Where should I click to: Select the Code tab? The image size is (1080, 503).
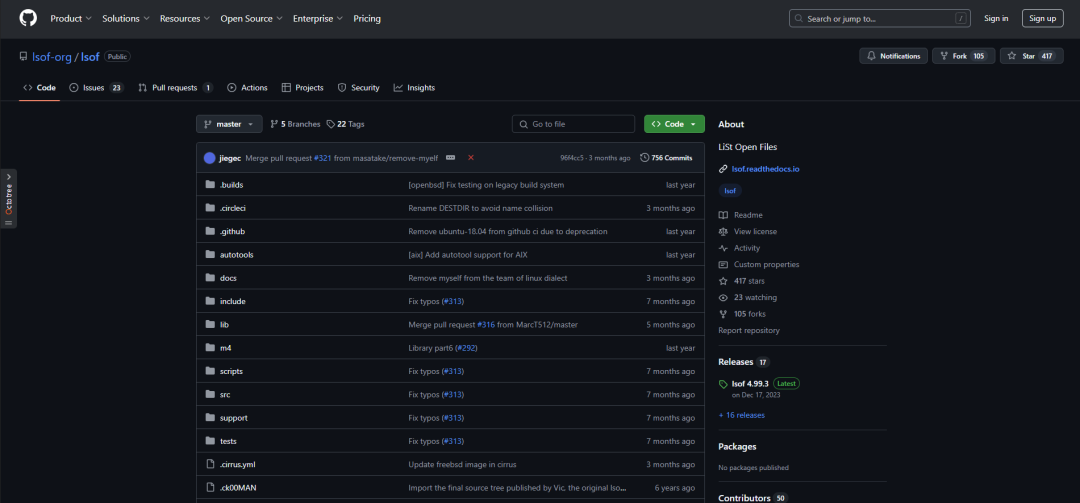coord(39,88)
